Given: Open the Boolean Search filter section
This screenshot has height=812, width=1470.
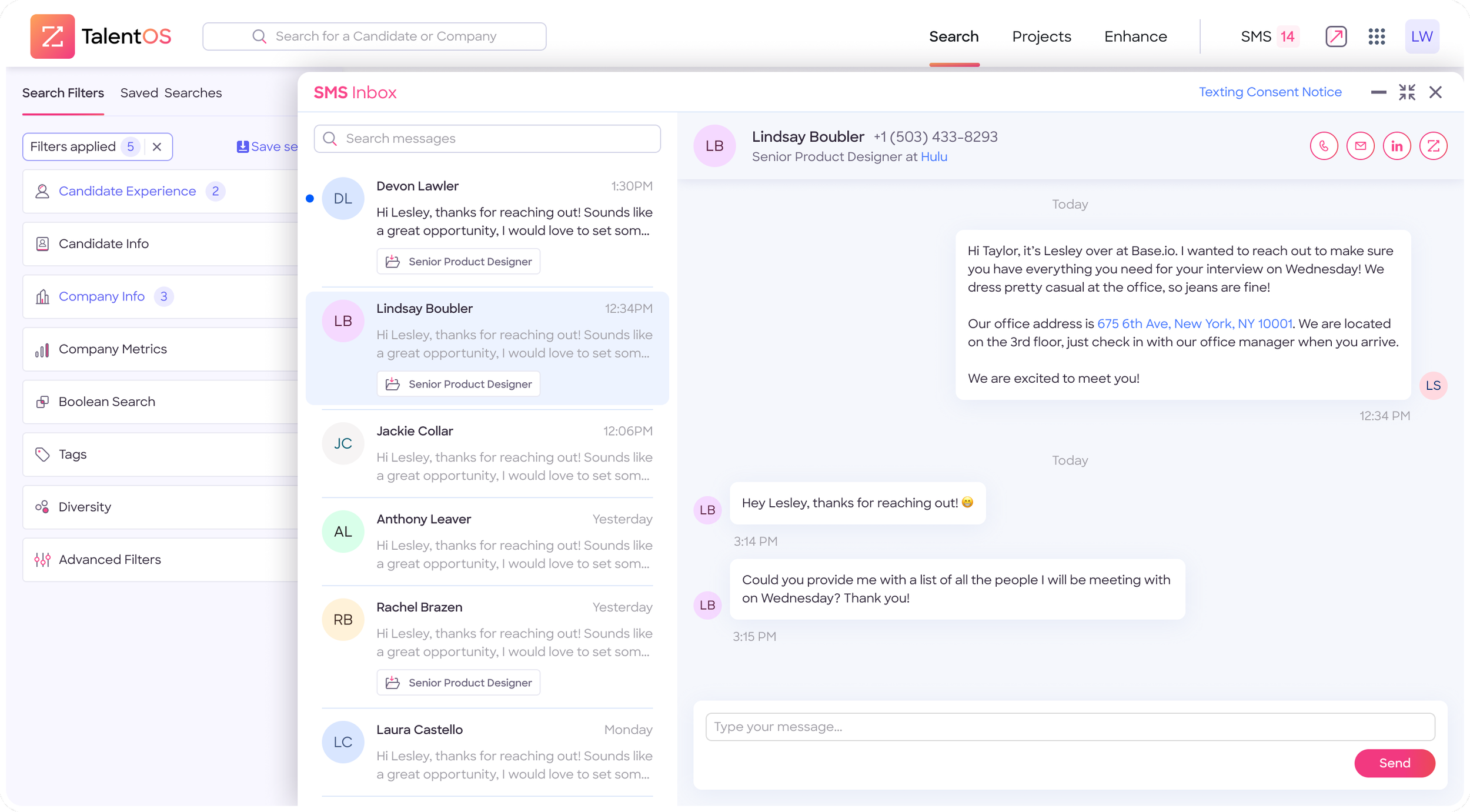Looking at the screenshot, I should click(x=106, y=402).
